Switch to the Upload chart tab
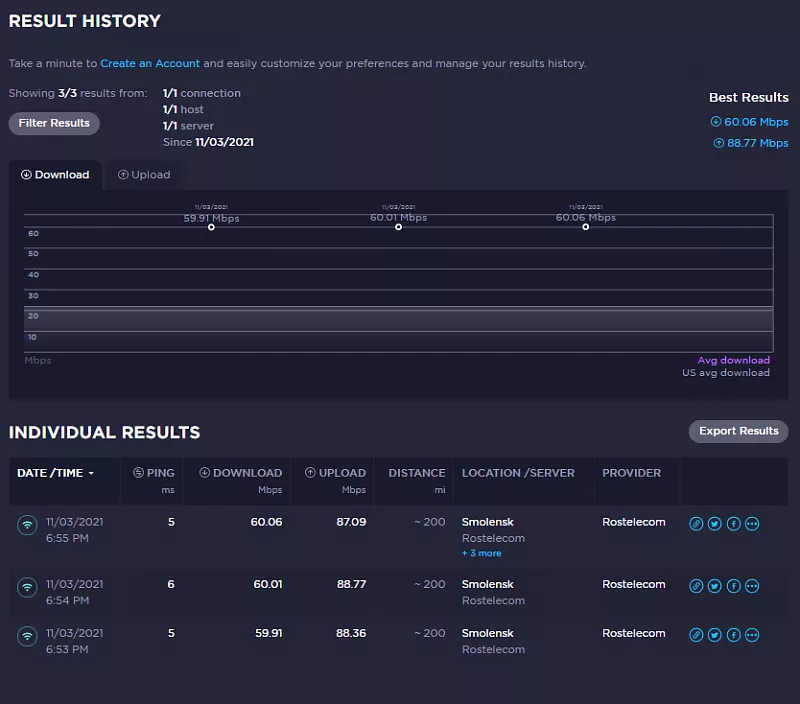 pyautogui.click(x=144, y=175)
